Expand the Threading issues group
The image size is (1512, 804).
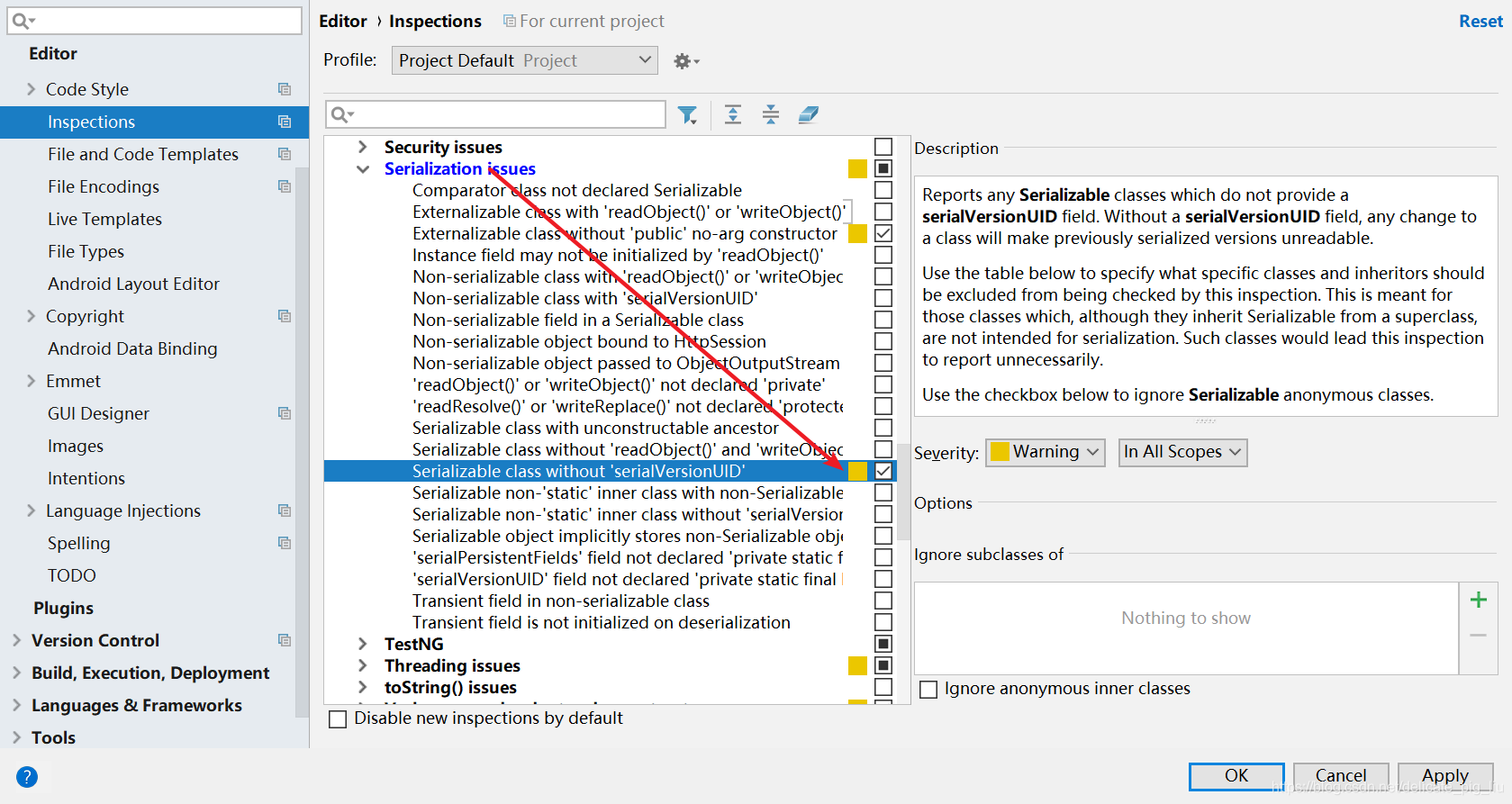click(x=362, y=665)
